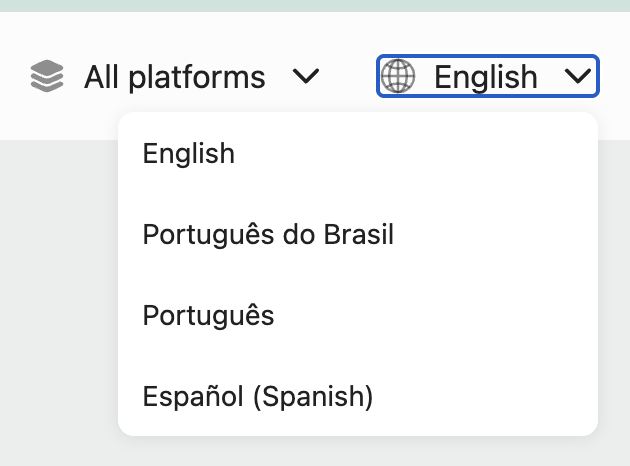Click the green strip at the page top
Viewport: 630px width, 466px height.
(x=315, y=6)
